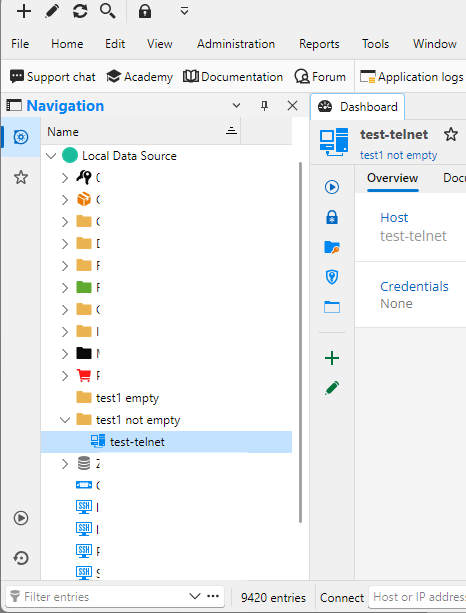This screenshot has width=466, height=613.
Task: Toggle the Navigation panel pin
Action: [264, 106]
